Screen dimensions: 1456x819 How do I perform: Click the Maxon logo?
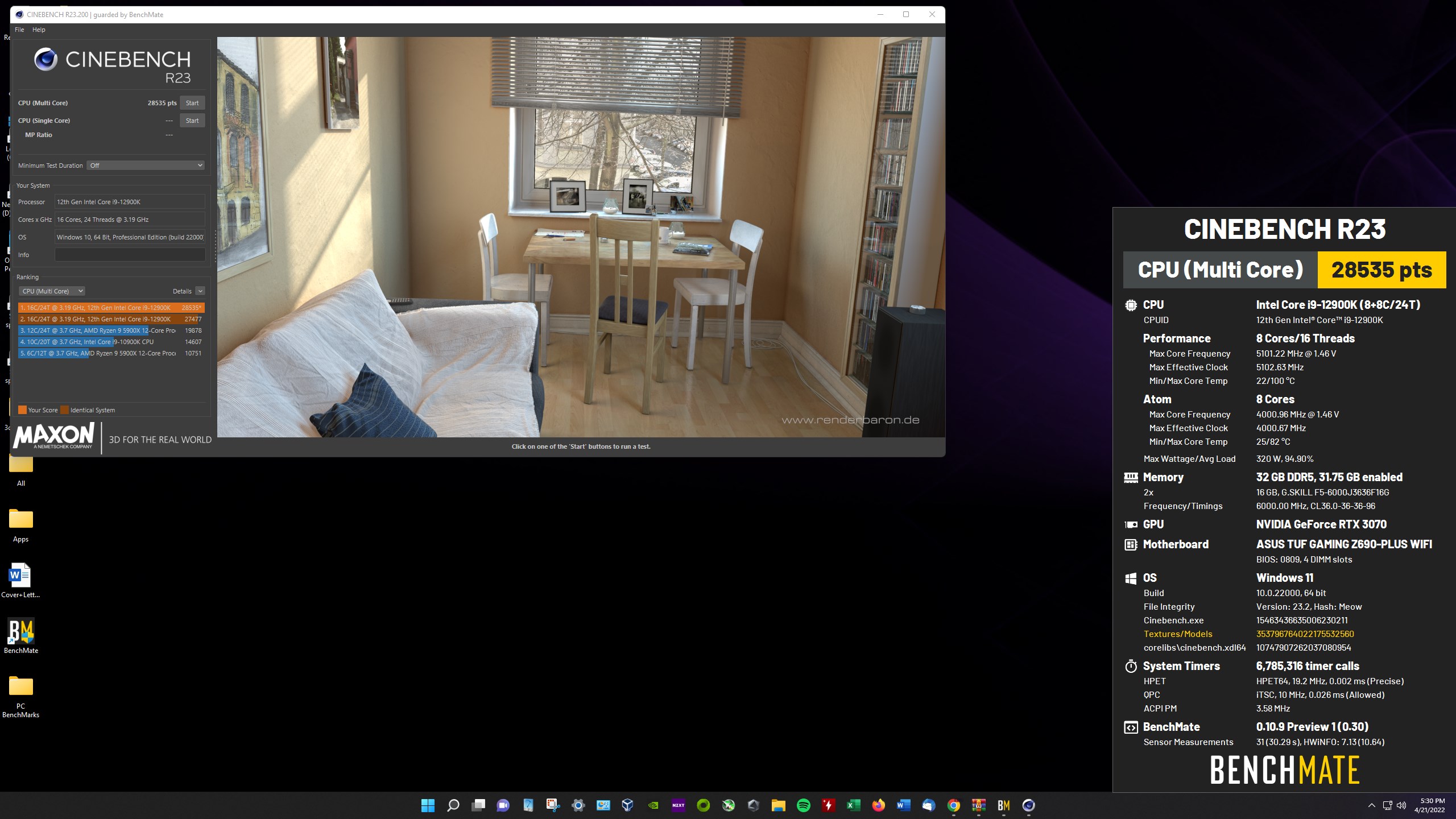click(54, 437)
